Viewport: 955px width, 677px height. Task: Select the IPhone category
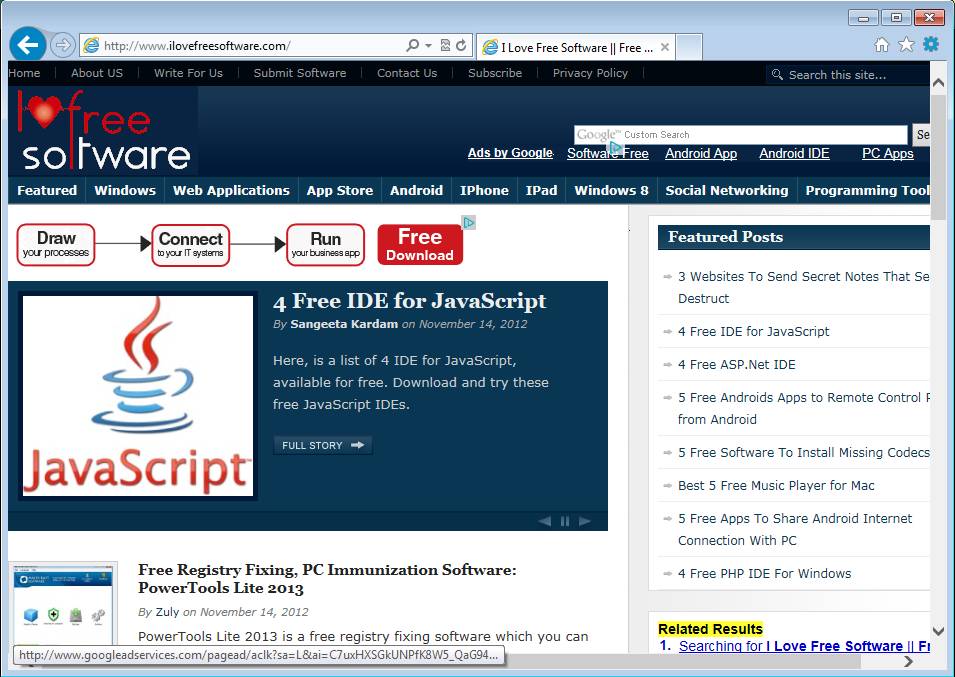pos(484,191)
